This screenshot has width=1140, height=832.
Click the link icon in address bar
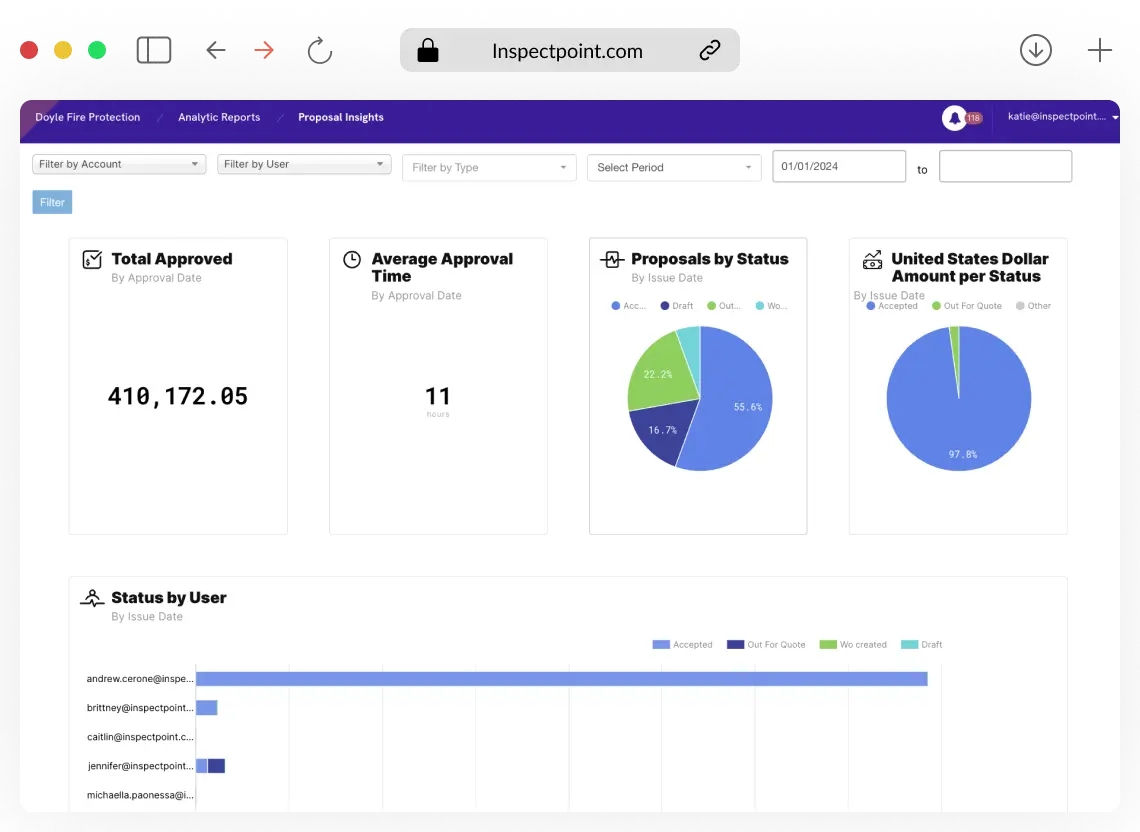pyautogui.click(x=710, y=50)
